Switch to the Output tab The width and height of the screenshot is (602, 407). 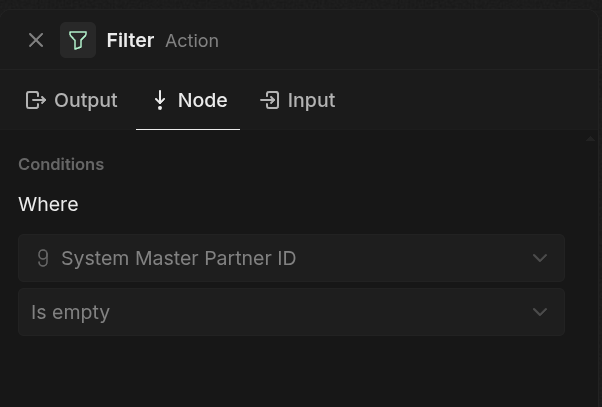(x=85, y=100)
